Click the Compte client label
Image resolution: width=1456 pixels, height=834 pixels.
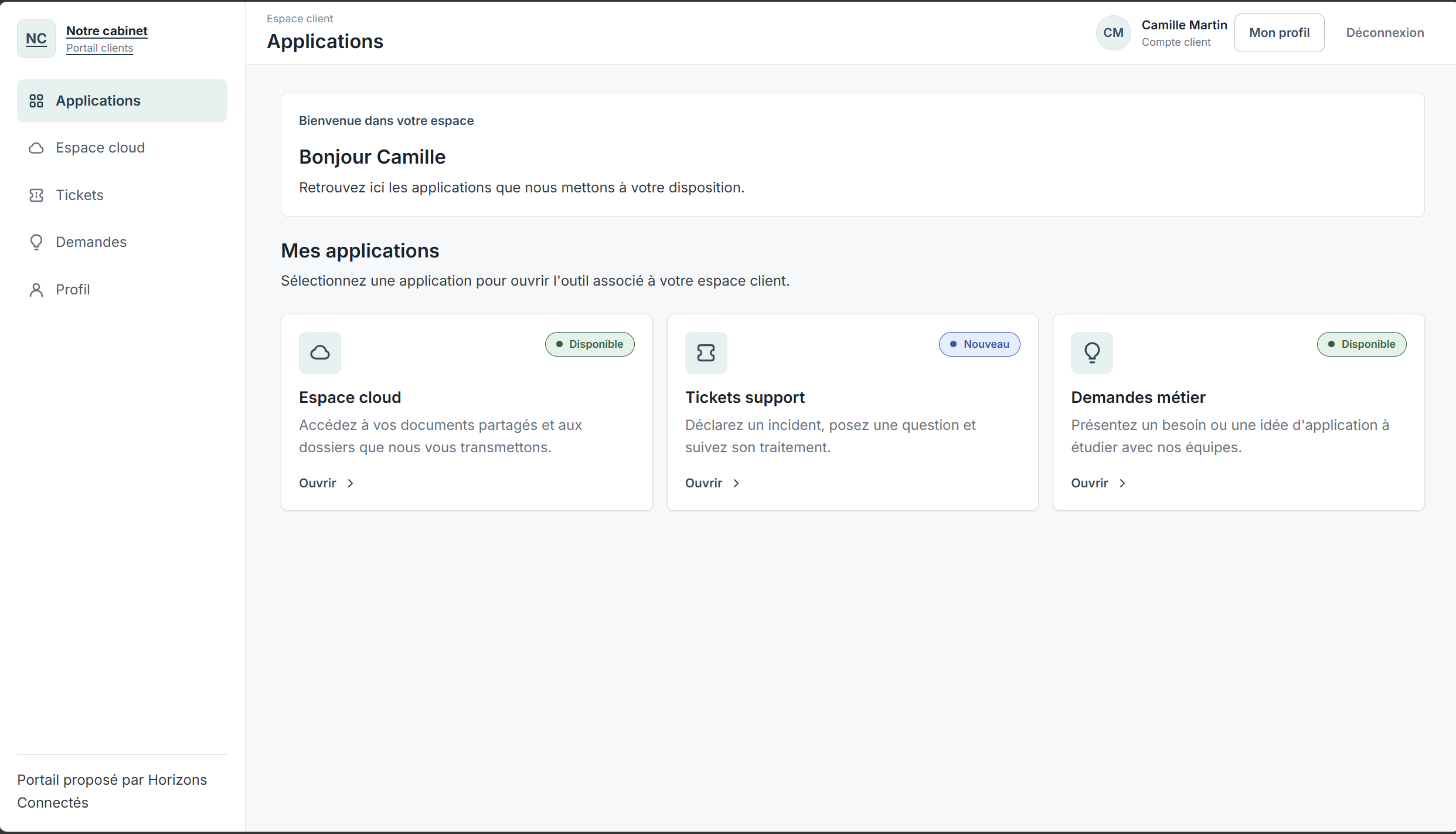pos(1176,42)
